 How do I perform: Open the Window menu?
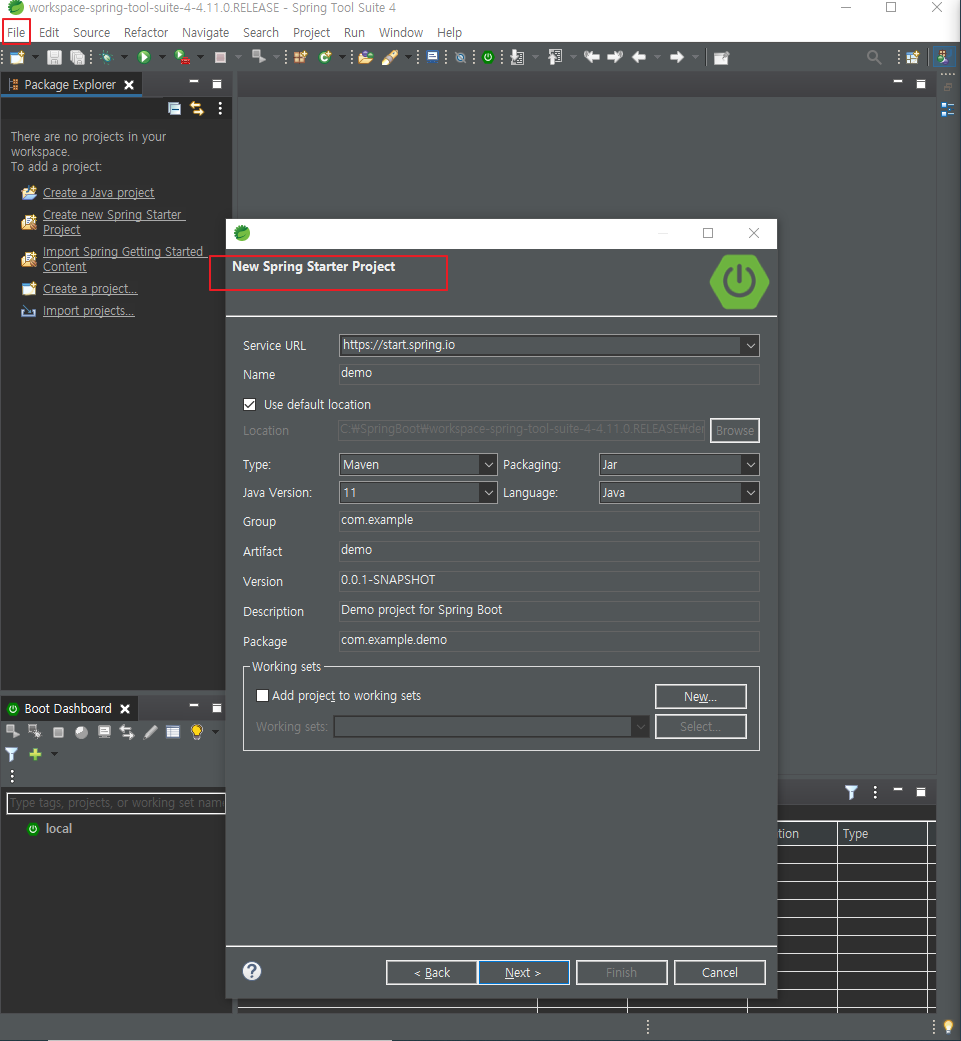click(x=401, y=33)
